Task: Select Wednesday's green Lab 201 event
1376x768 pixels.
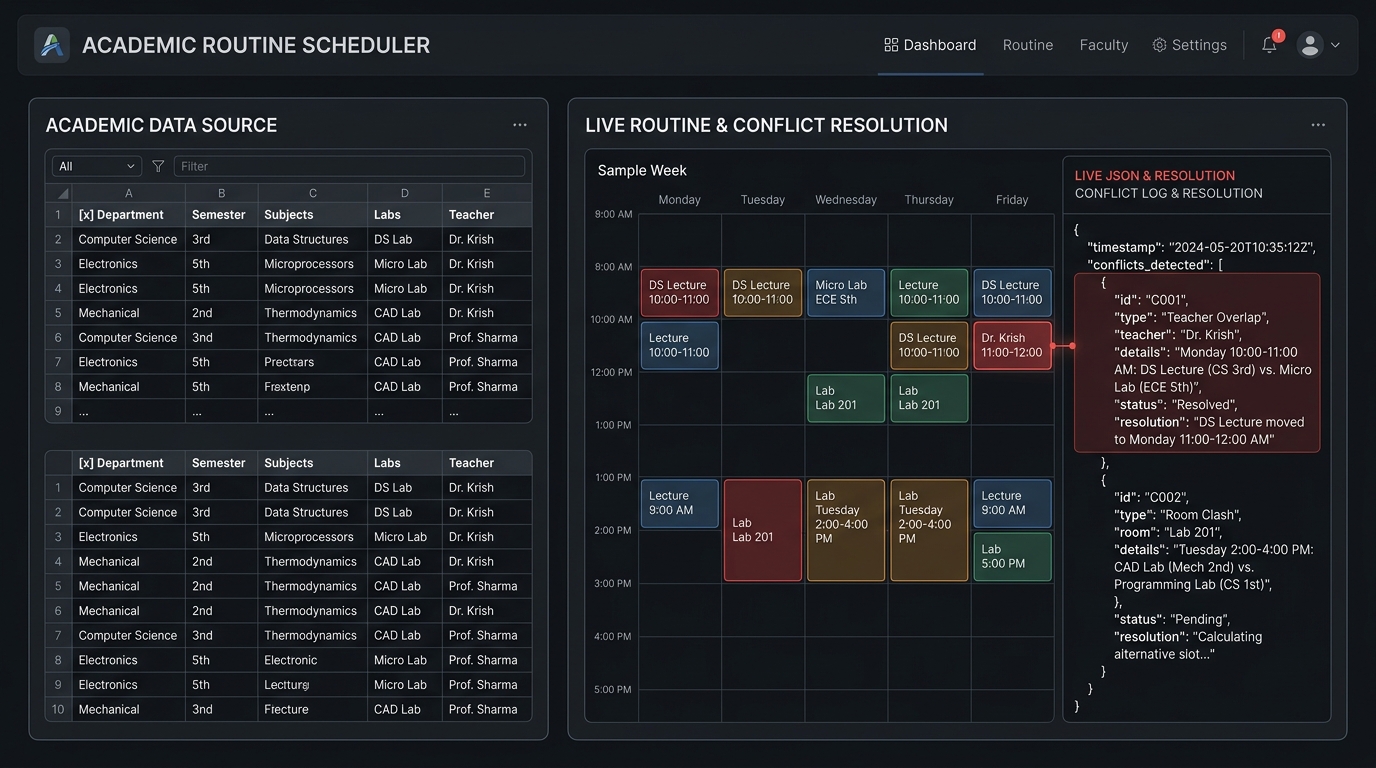Action: [x=846, y=398]
